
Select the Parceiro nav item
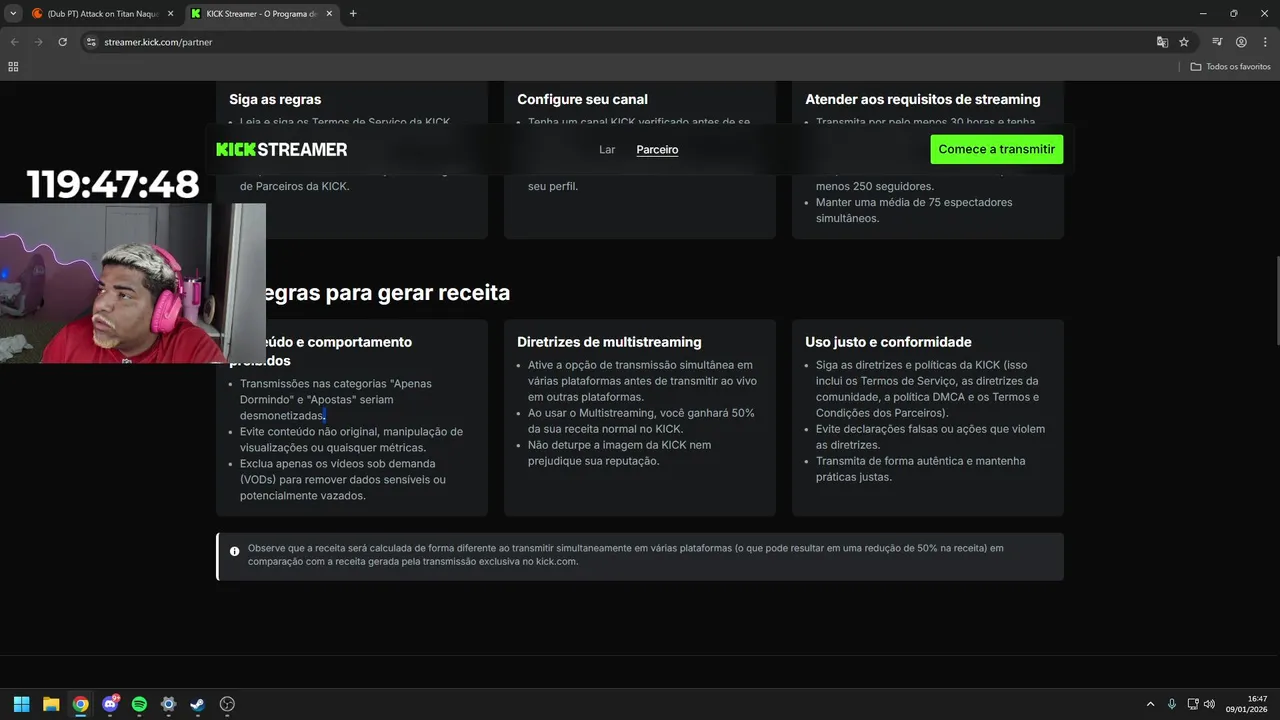(657, 149)
